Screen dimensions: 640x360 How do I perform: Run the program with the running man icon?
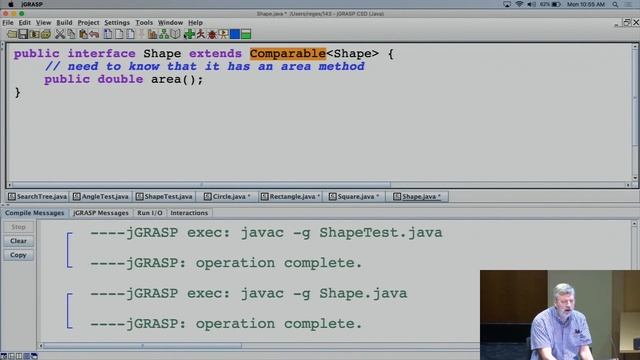(x=200, y=34)
